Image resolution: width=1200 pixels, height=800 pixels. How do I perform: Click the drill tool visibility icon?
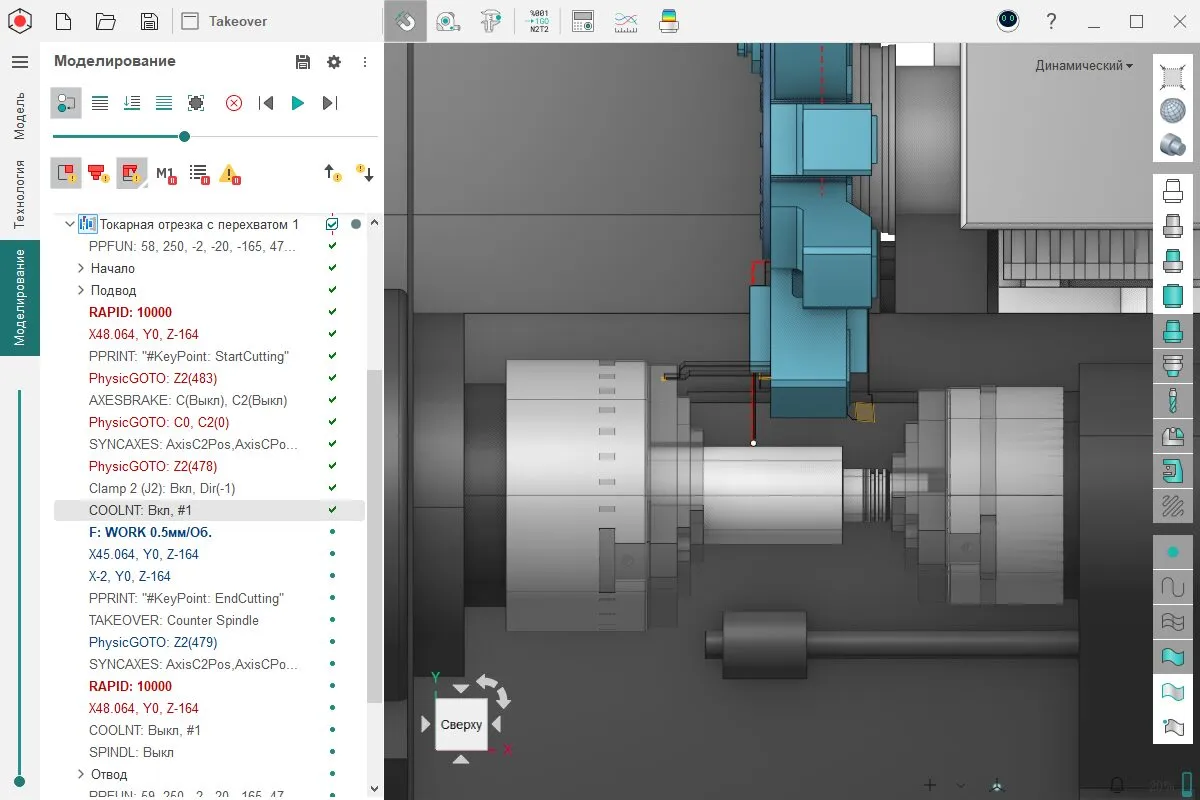pyautogui.click(x=1172, y=401)
